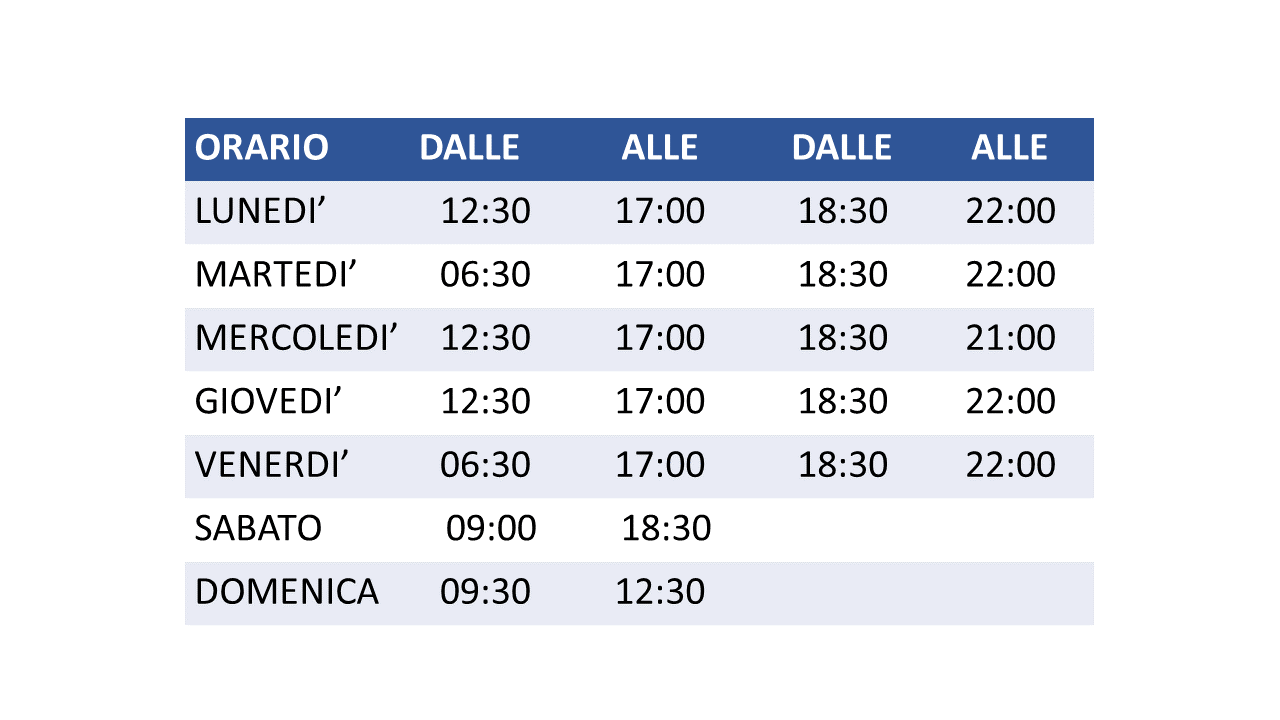Click the 18:30 closing time on SABATO
This screenshot has height=720, width=1280.
tap(667, 528)
